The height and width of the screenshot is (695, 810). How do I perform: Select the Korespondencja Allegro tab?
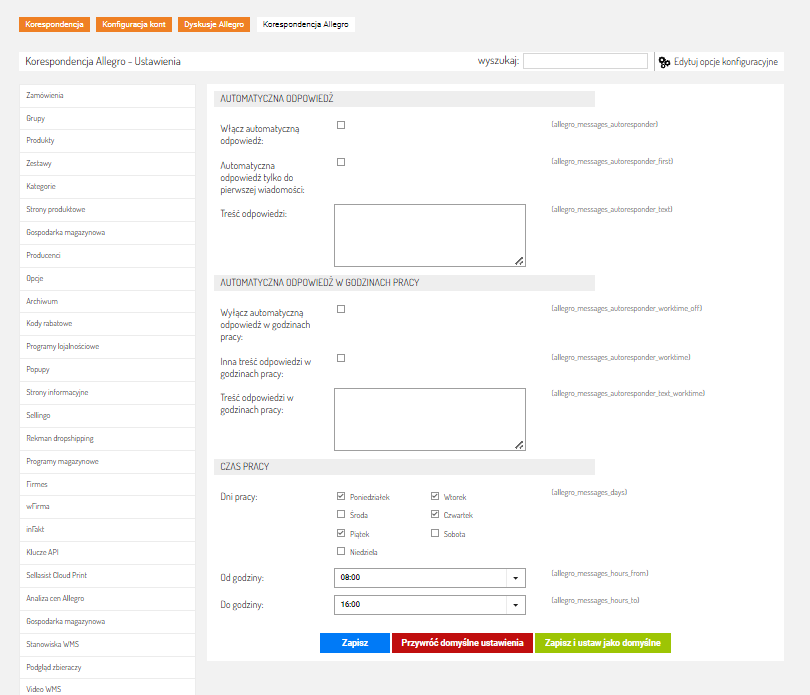coord(305,24)
